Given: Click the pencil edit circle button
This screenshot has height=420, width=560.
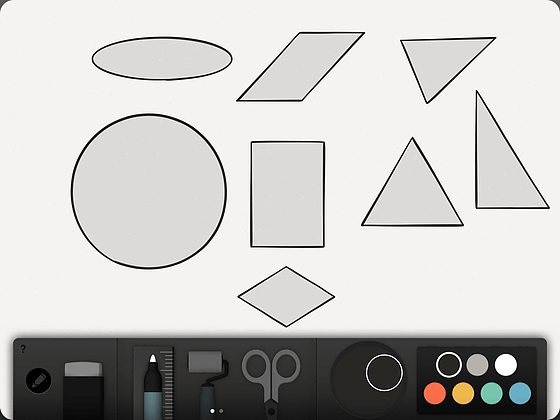Looking at the screenshot, I should (39, 381).
